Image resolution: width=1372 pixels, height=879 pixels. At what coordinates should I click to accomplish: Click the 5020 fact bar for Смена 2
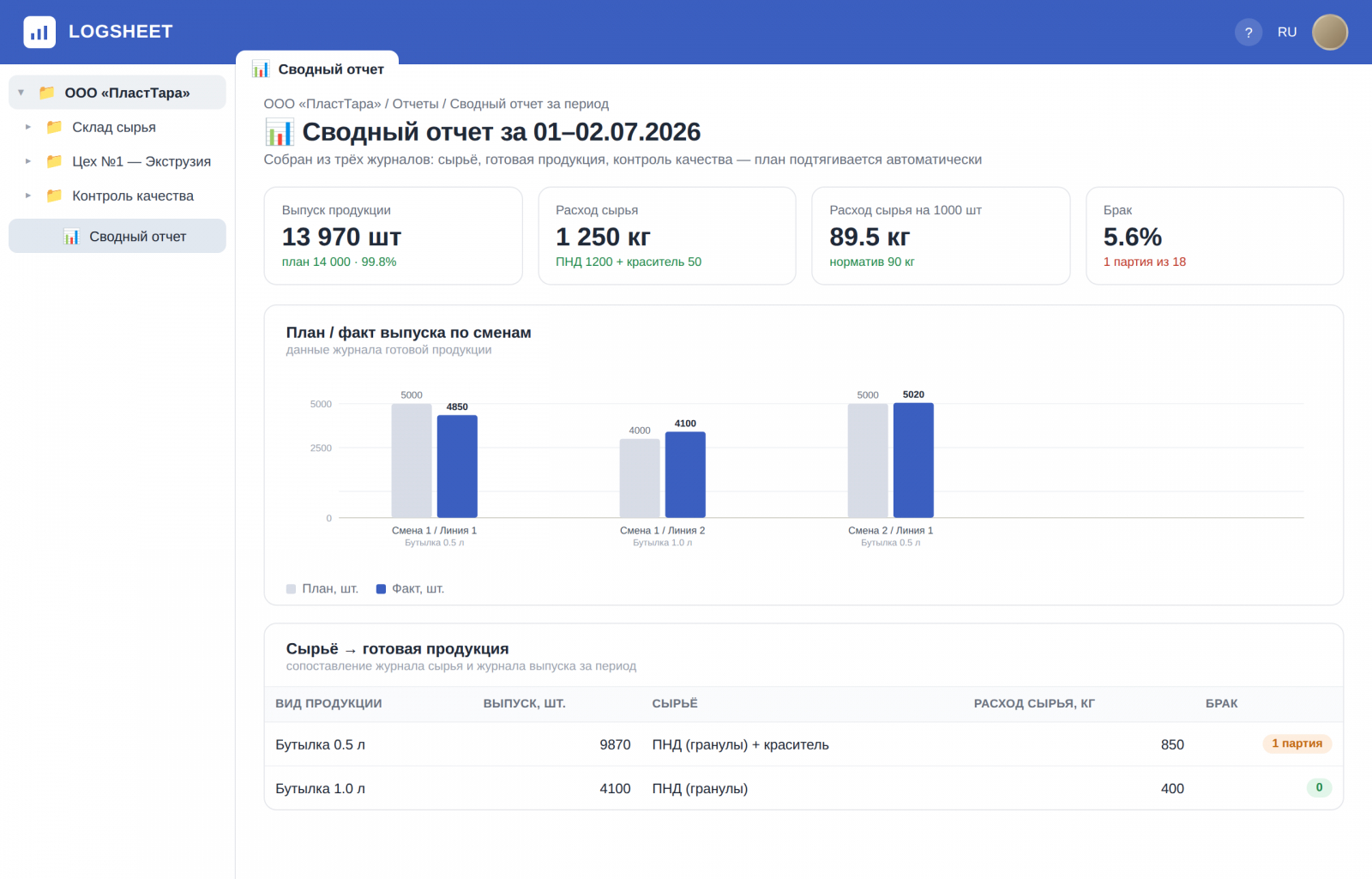913,461
